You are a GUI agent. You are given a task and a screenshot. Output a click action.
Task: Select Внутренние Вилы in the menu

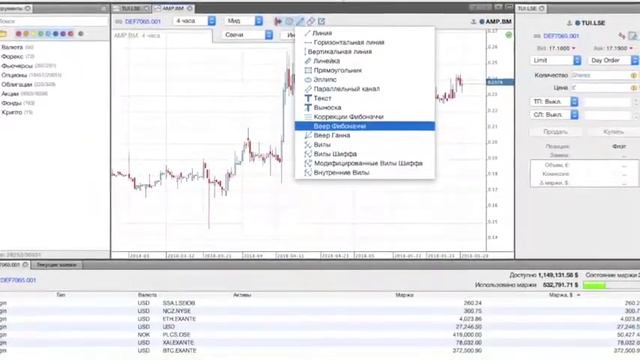coord(365,173)
